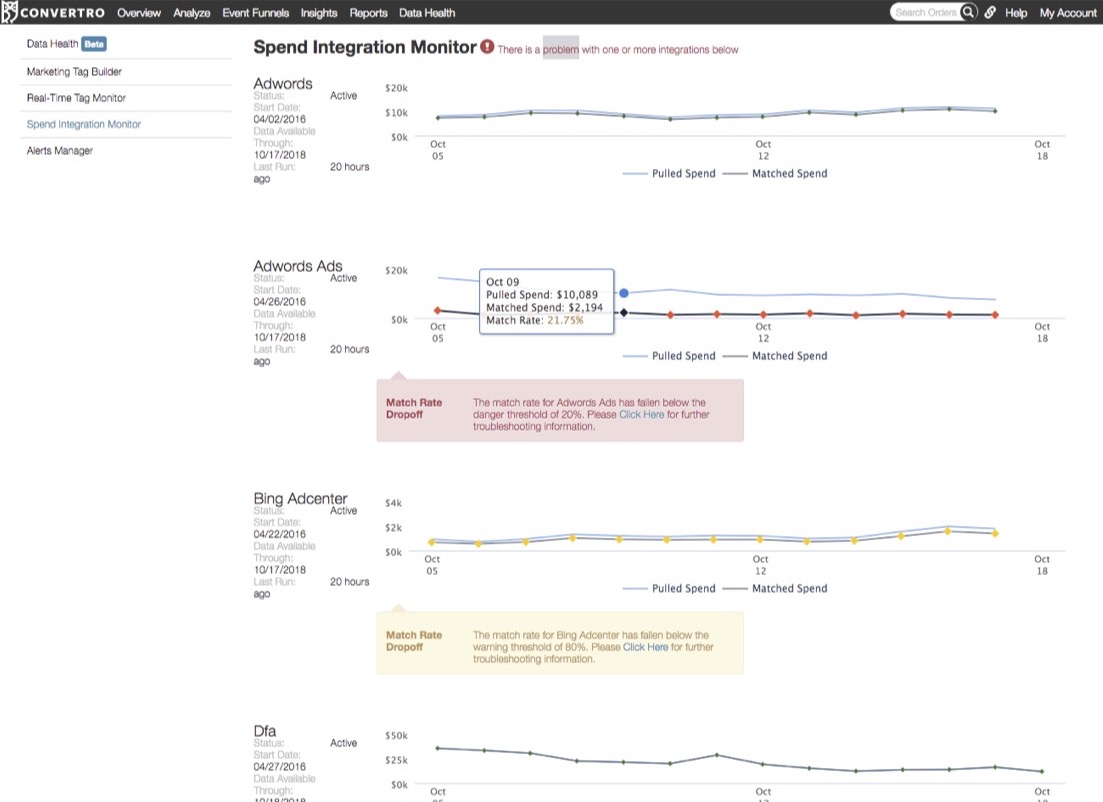
Task: Open the Event Funnels menu
Action: tap(255, 13)
